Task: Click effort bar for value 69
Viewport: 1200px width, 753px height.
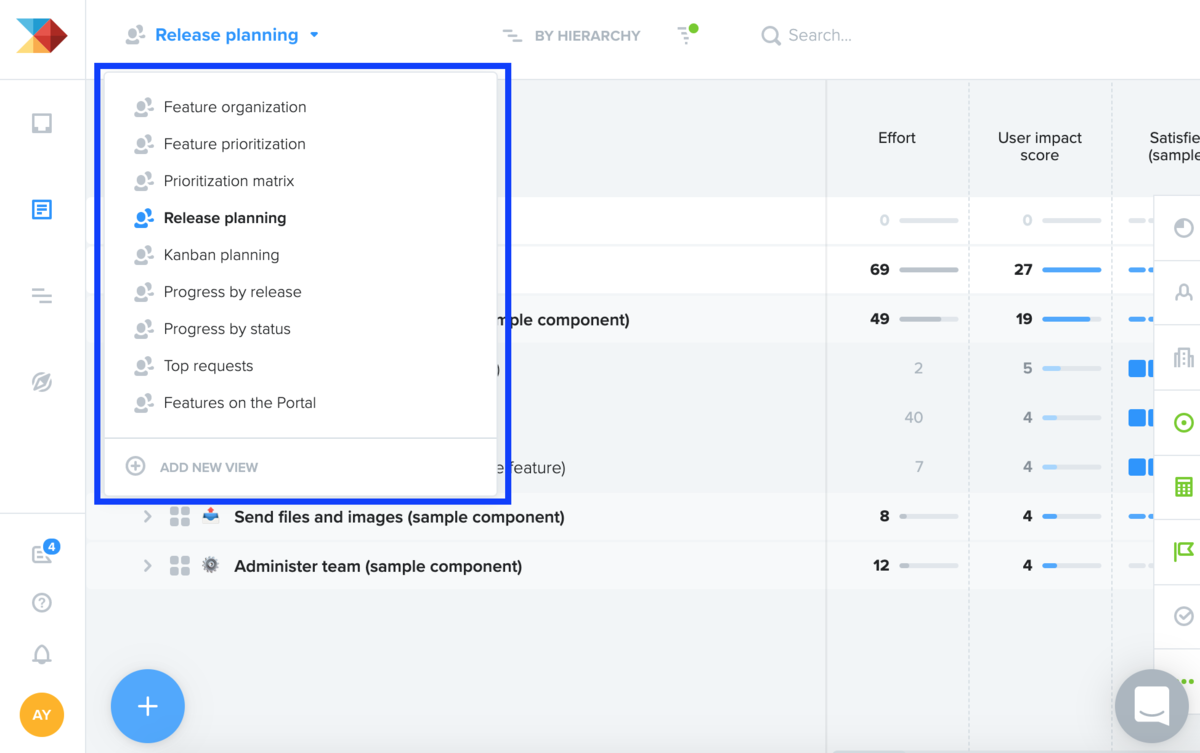Action: [x=929, y=270]
